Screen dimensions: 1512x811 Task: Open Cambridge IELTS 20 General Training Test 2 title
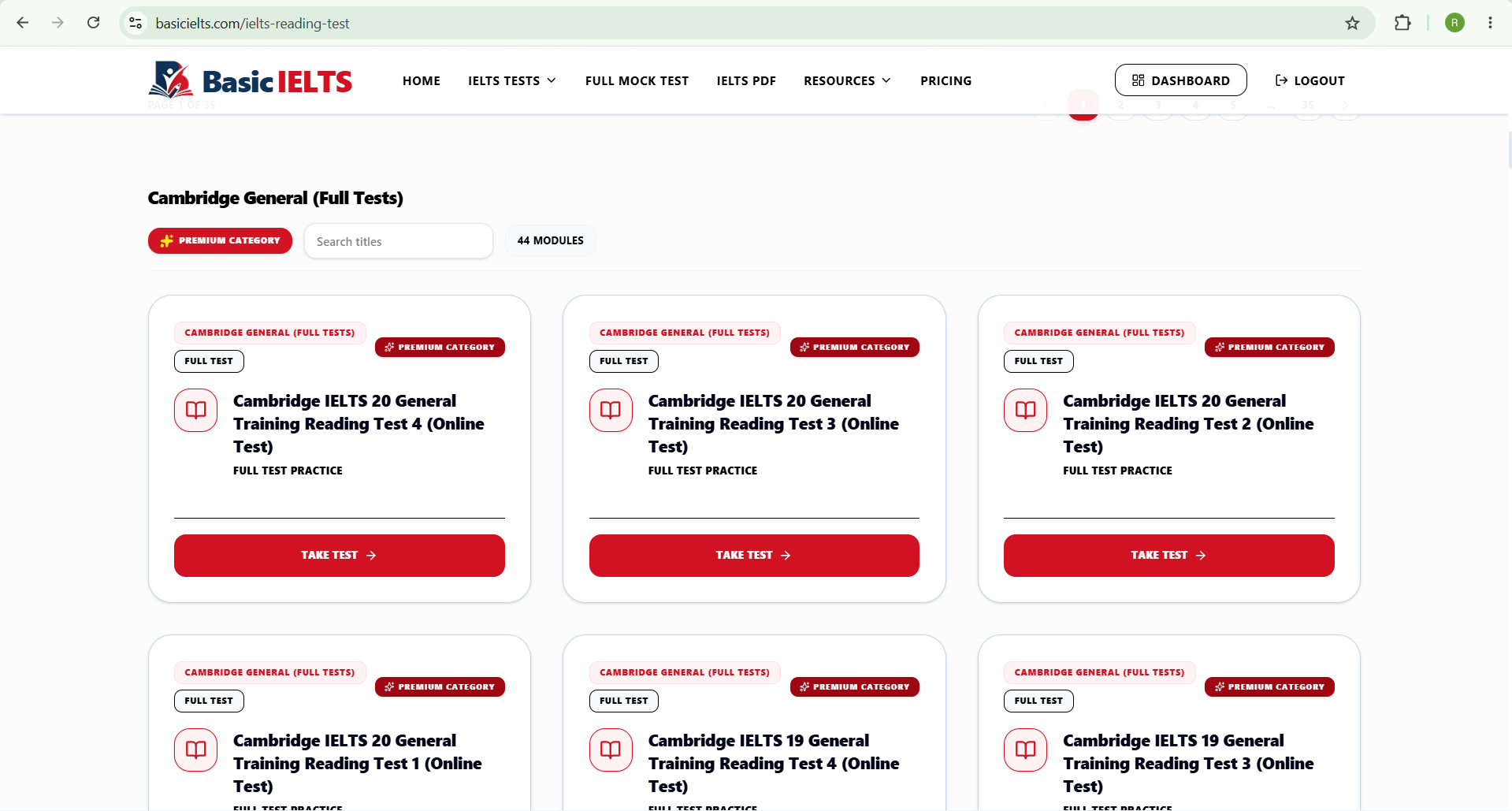click(x=1188, y=424)
